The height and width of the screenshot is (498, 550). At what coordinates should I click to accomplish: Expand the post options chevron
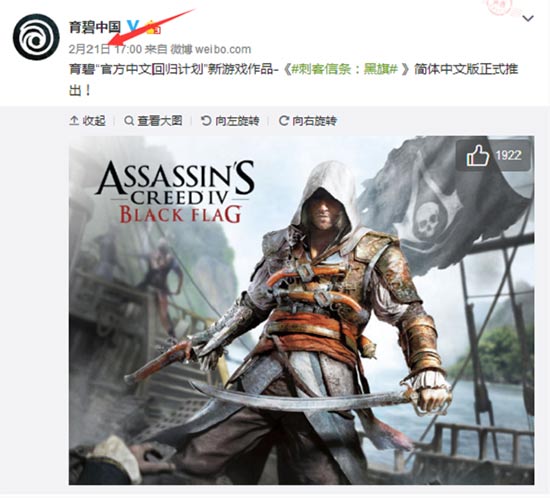click(528, 18)
